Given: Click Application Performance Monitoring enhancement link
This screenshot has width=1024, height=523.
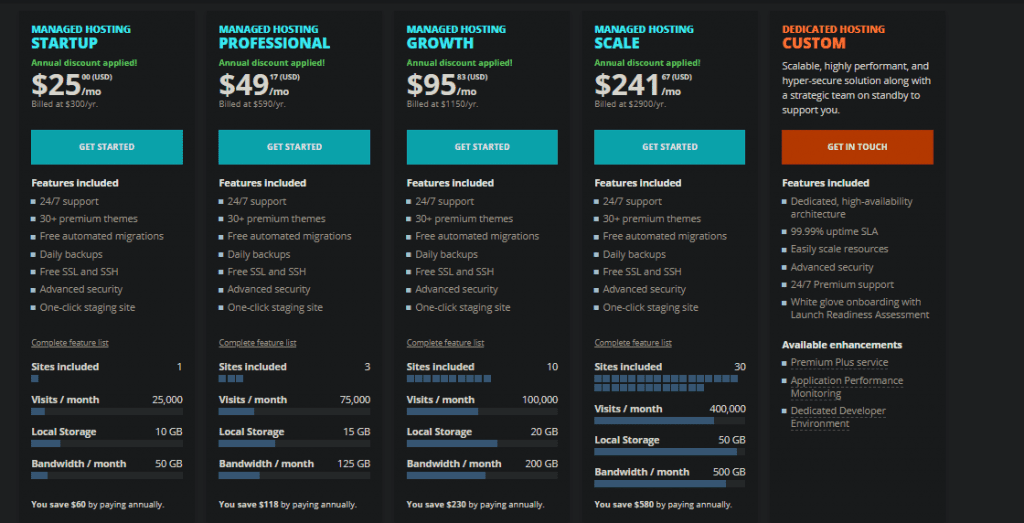Looking at the screenshot, I should (847, 387).
